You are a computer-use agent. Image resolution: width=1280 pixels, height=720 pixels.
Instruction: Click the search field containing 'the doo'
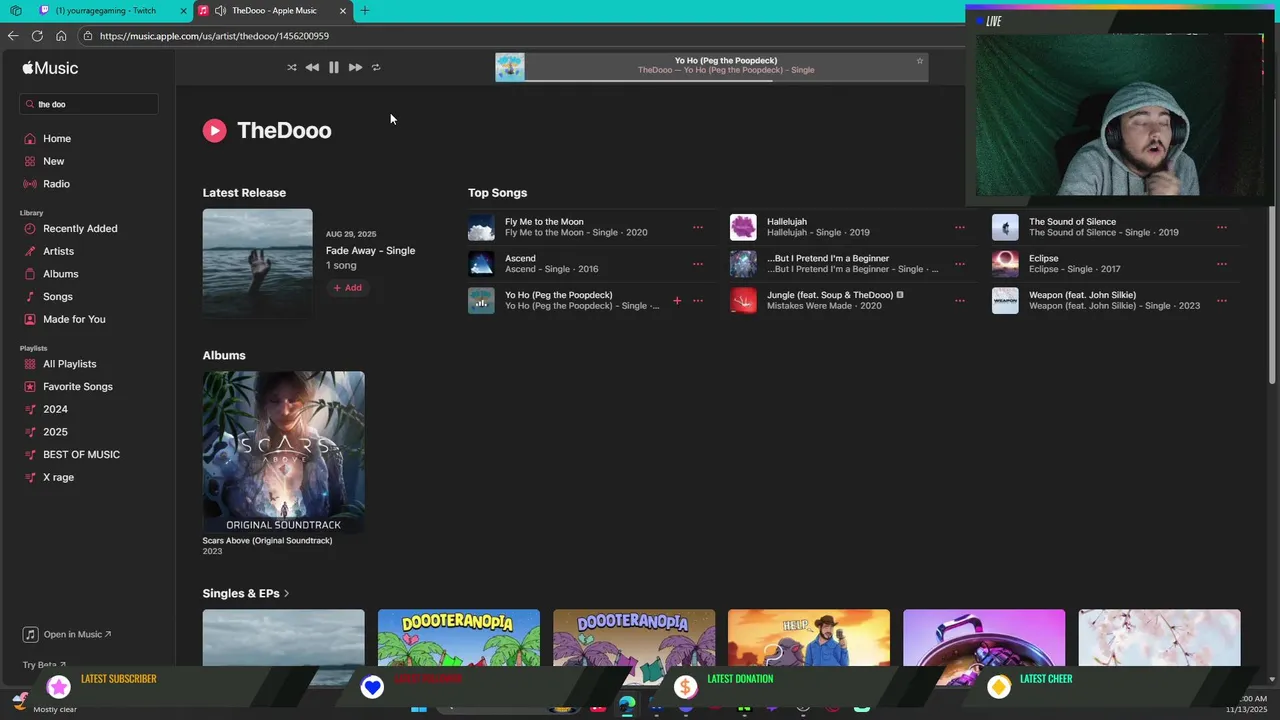(89, 104)
